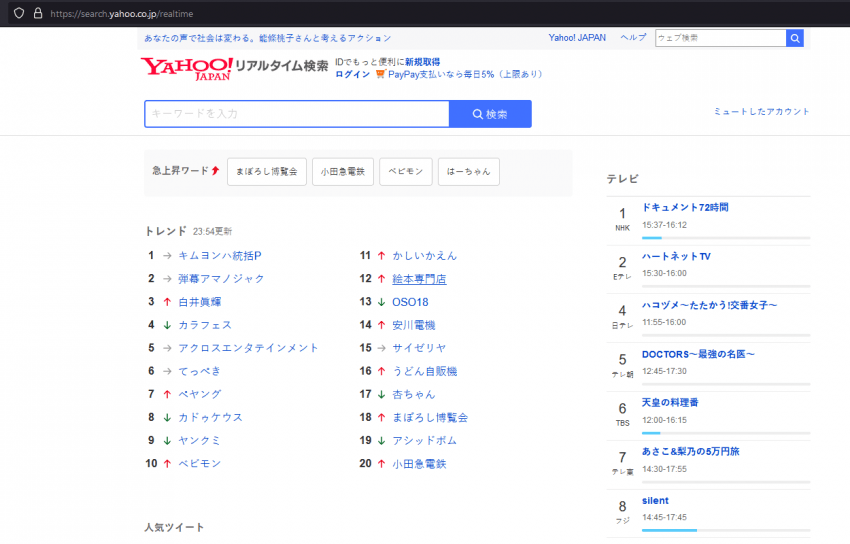The width and height of the screenshot is (850, 544).
Task: Click the ログイン link
Action: pyautogui.click(x=352, y=74)
